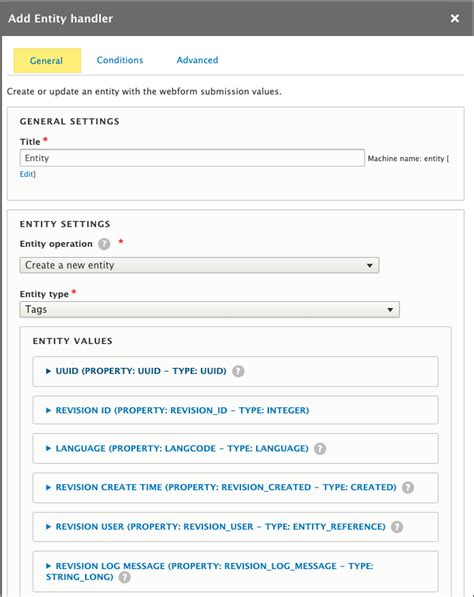474x597 pixels.
Task: Click help icon beside Revision log message
Action: (x=124, y=578)
